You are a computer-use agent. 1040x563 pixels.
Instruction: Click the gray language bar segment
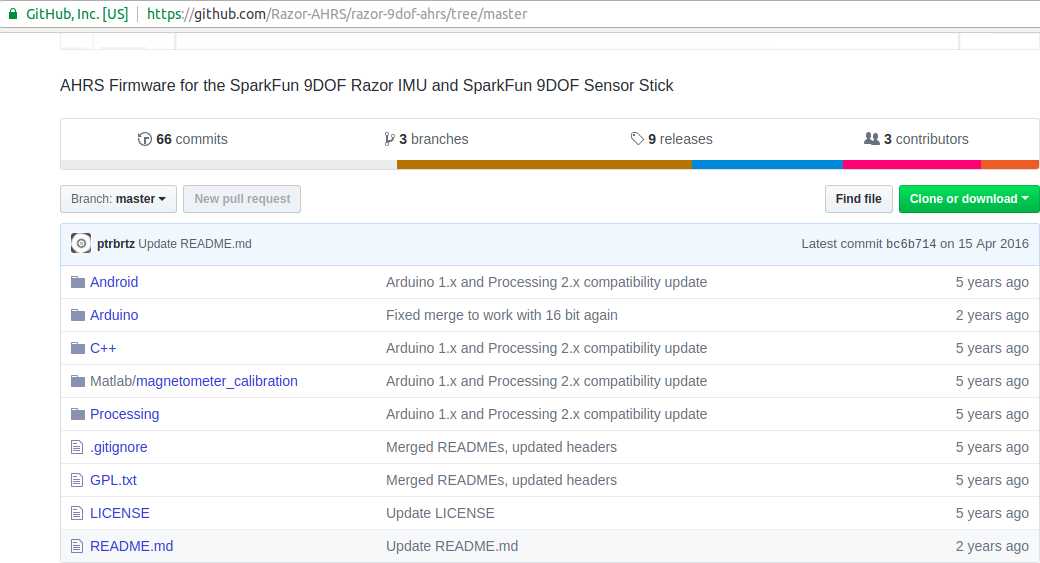(229, 164)
